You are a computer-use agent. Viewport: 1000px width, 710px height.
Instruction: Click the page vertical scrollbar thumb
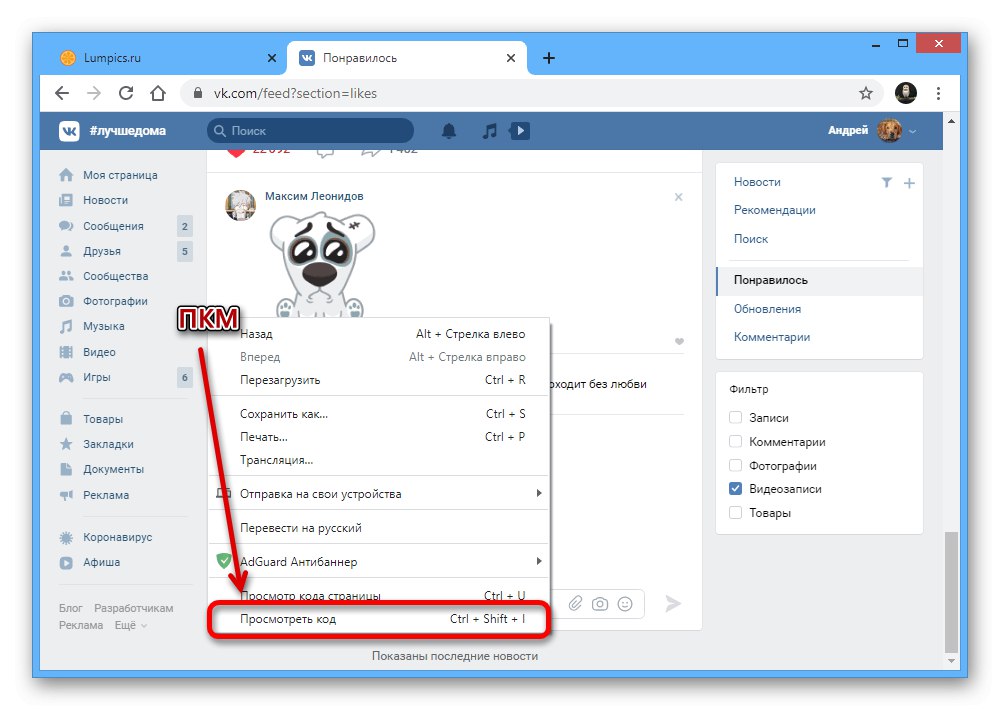pos(951,592)
